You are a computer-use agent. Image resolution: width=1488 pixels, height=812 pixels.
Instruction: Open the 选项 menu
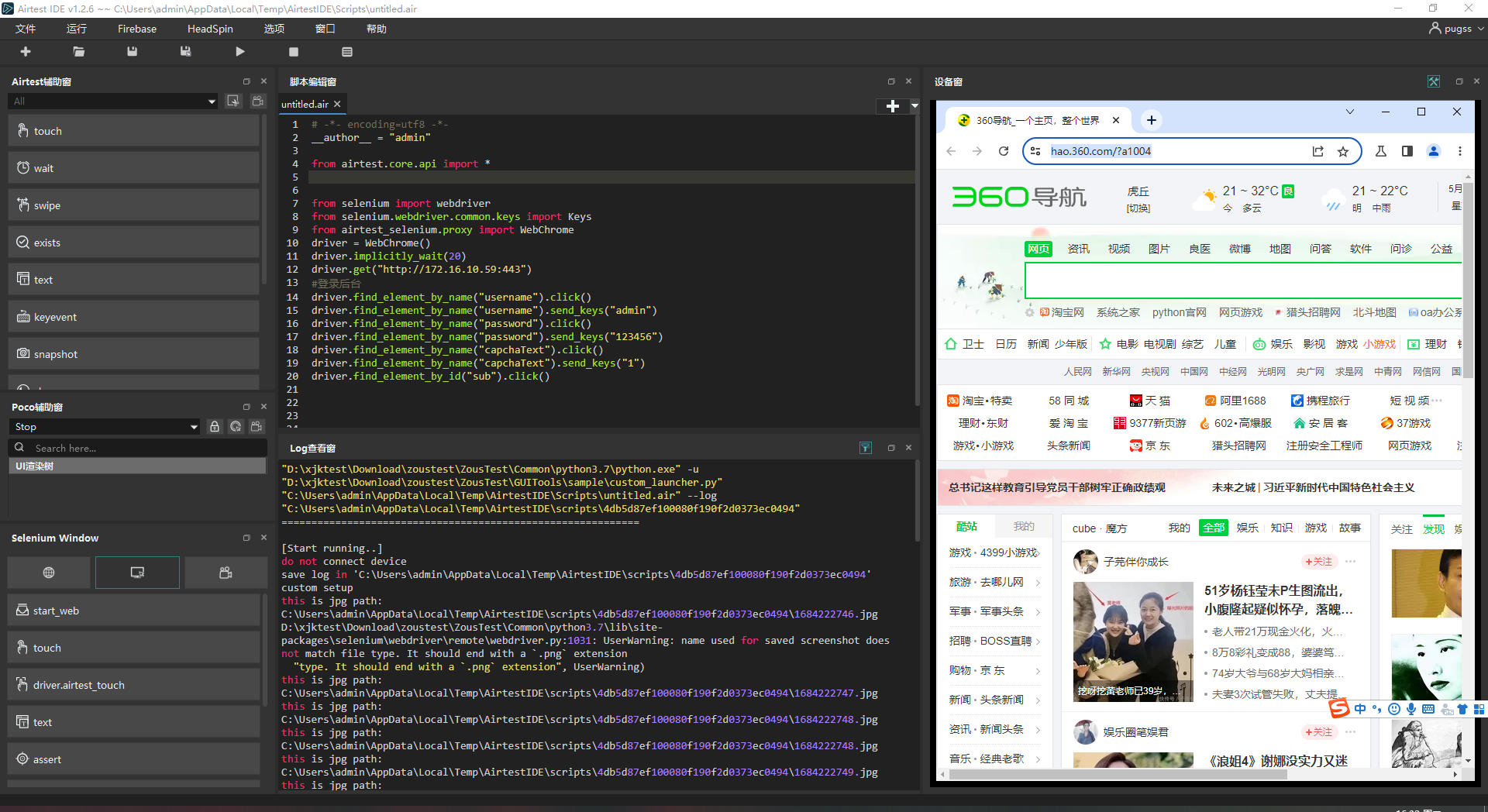tap(274, 29)
